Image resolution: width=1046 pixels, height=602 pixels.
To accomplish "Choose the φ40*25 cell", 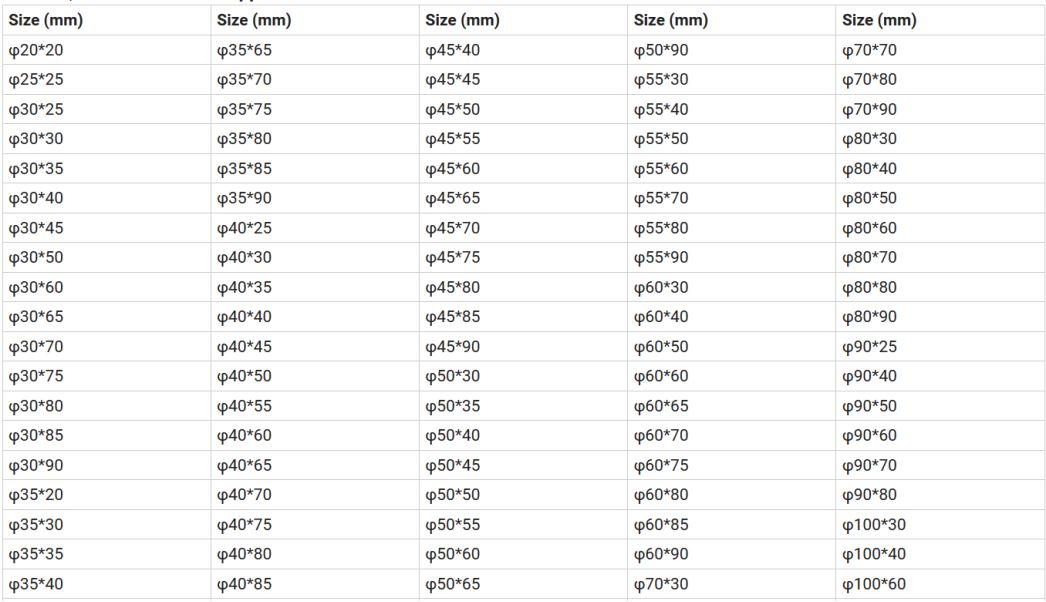I will coord(315,228).
